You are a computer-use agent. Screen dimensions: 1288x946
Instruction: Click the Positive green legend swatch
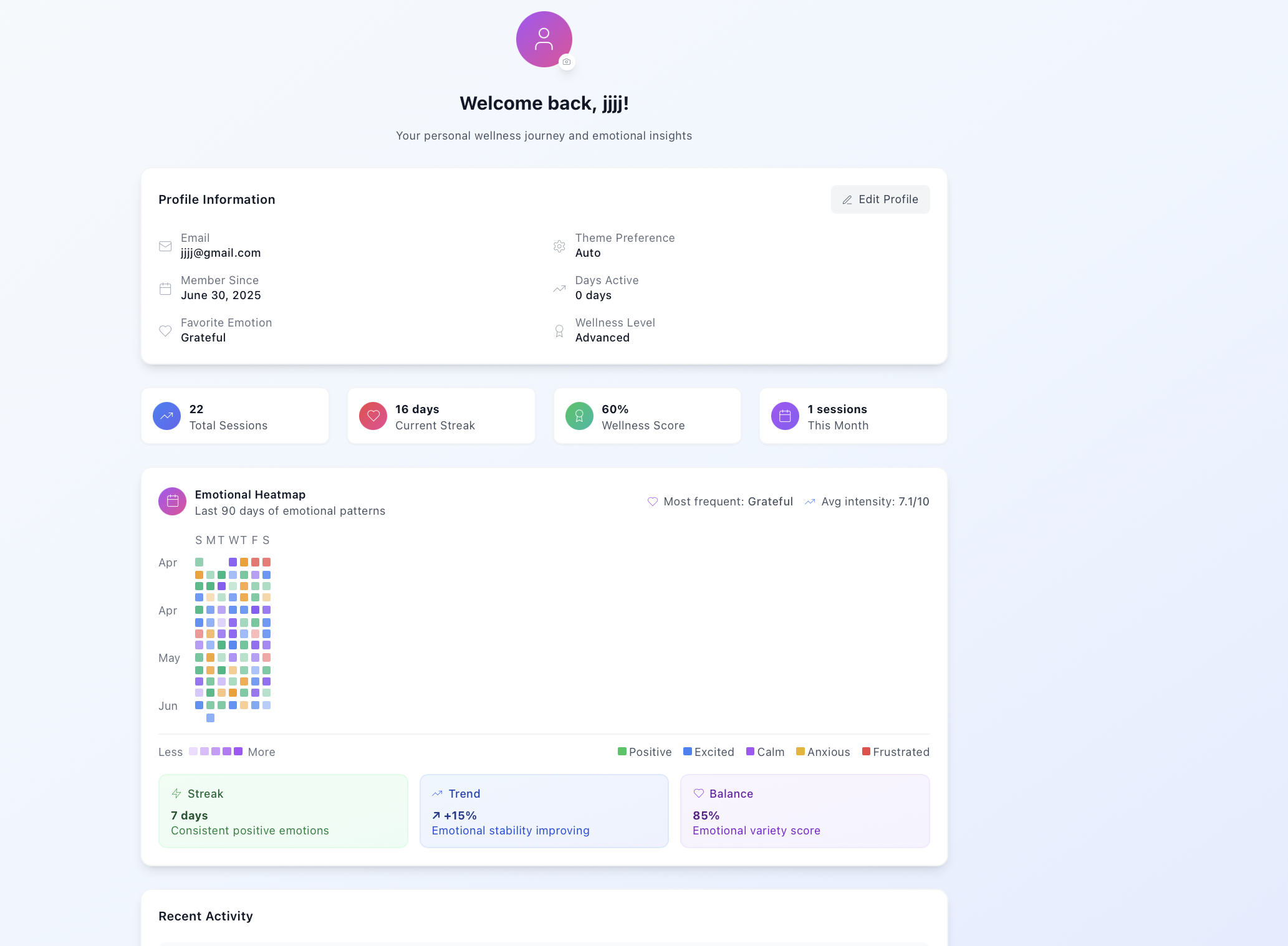(x=622, y=752)
